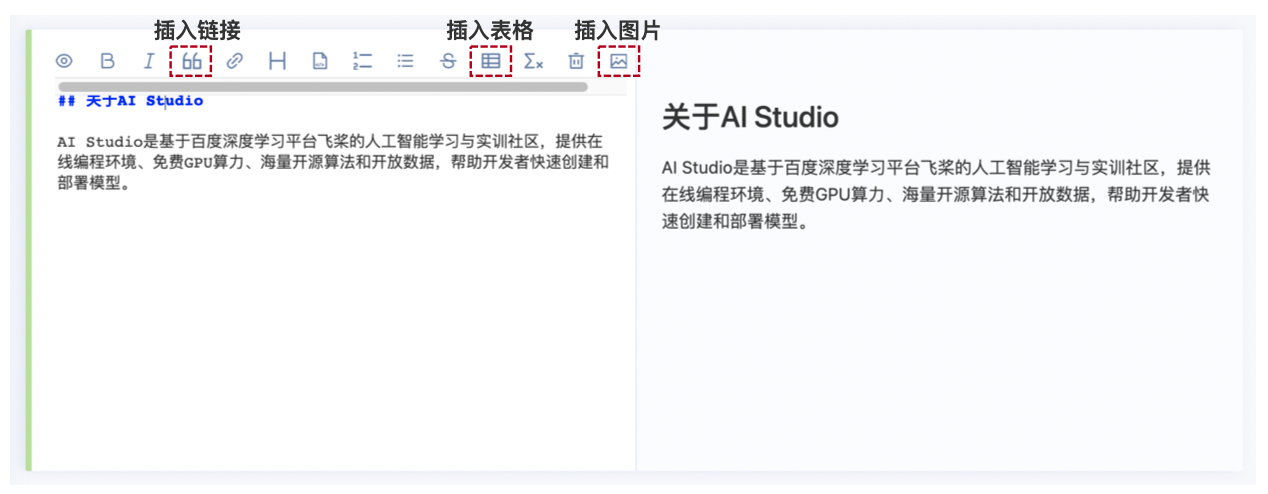The height and width of the screenshot is (494, 1268).
Task: Click the preview heading '关于AI Studio'
Action: 750,117
